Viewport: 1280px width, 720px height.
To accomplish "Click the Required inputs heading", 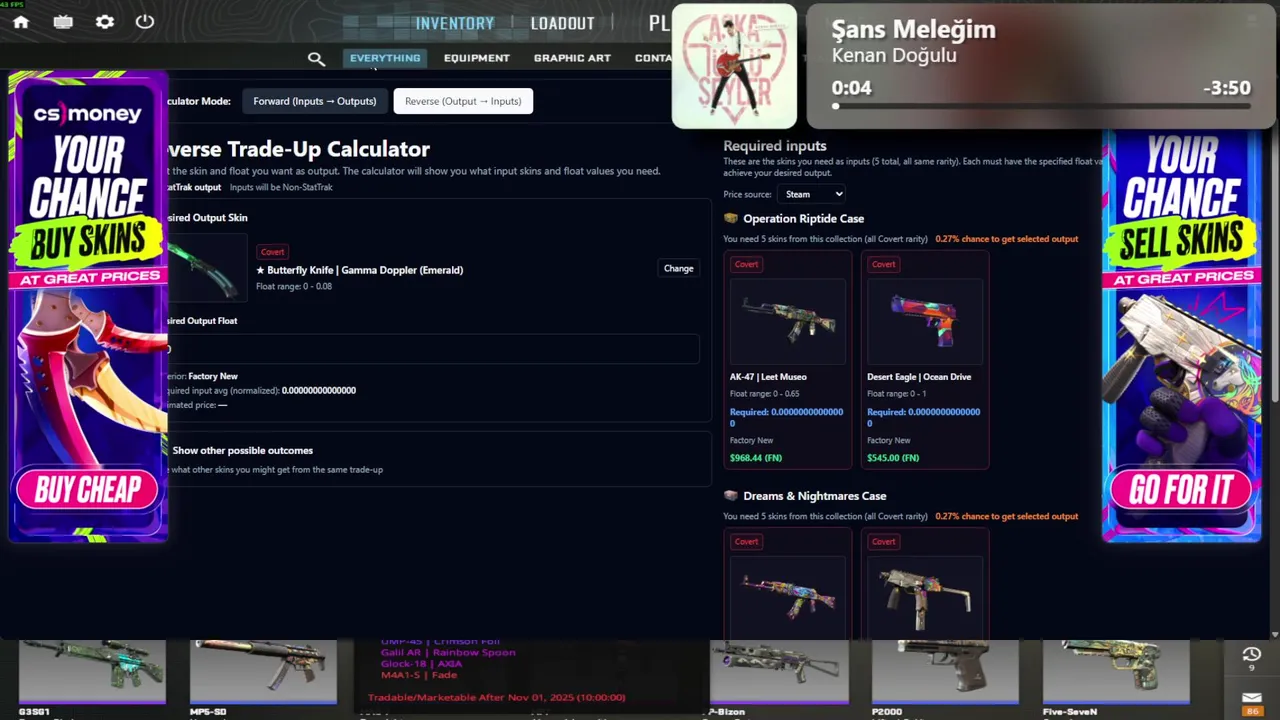I will click(x=775, y=146).
